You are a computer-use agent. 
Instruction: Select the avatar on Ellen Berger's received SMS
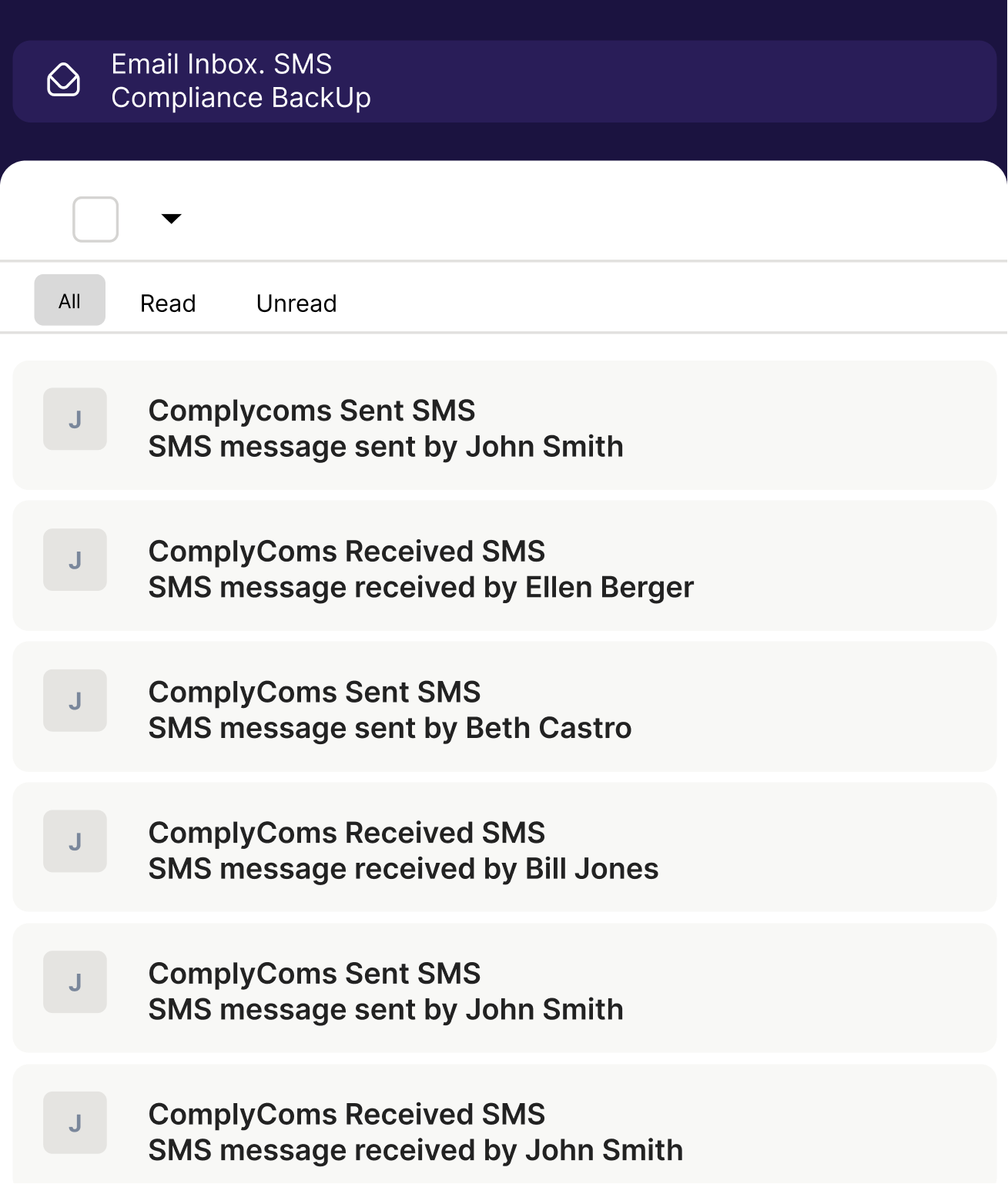tap(75, 560)
